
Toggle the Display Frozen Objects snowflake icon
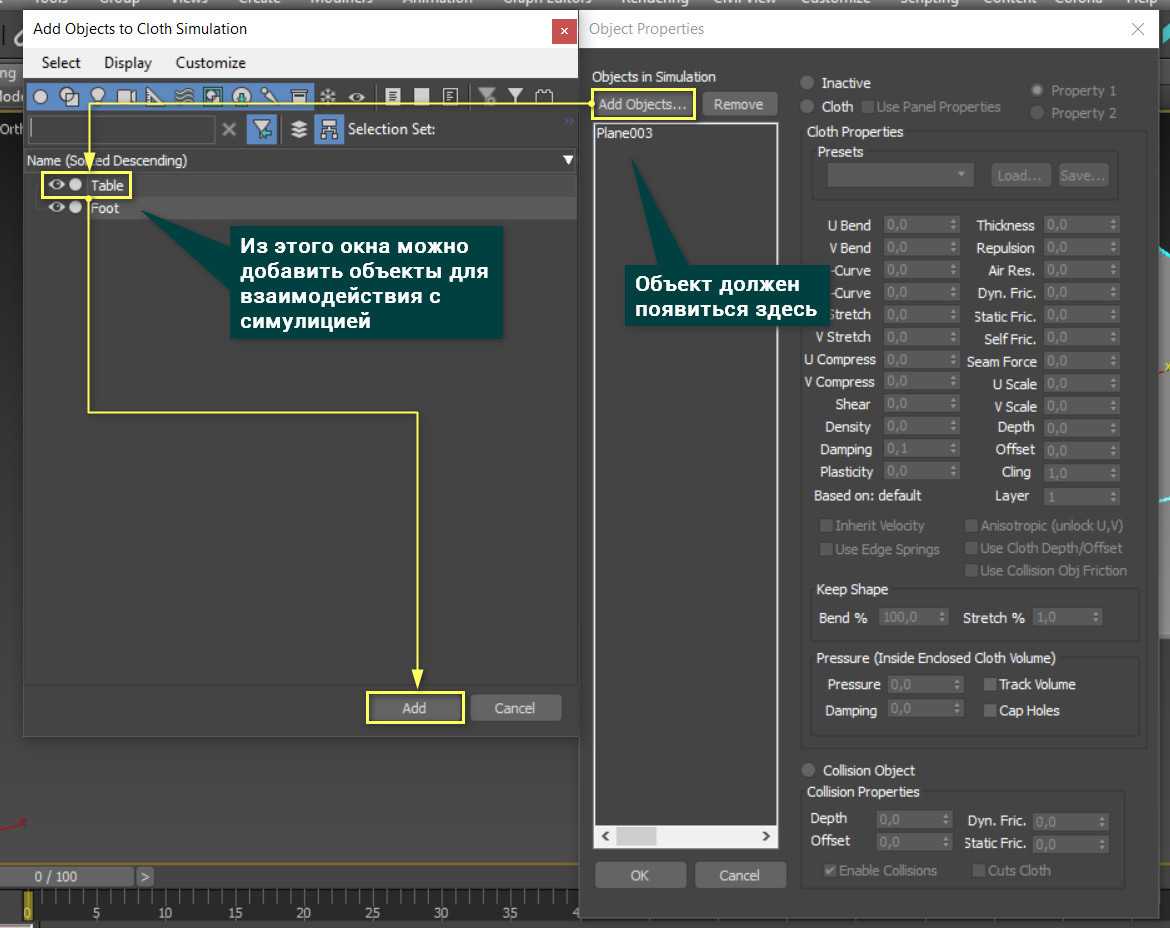[x=327, y=97]
